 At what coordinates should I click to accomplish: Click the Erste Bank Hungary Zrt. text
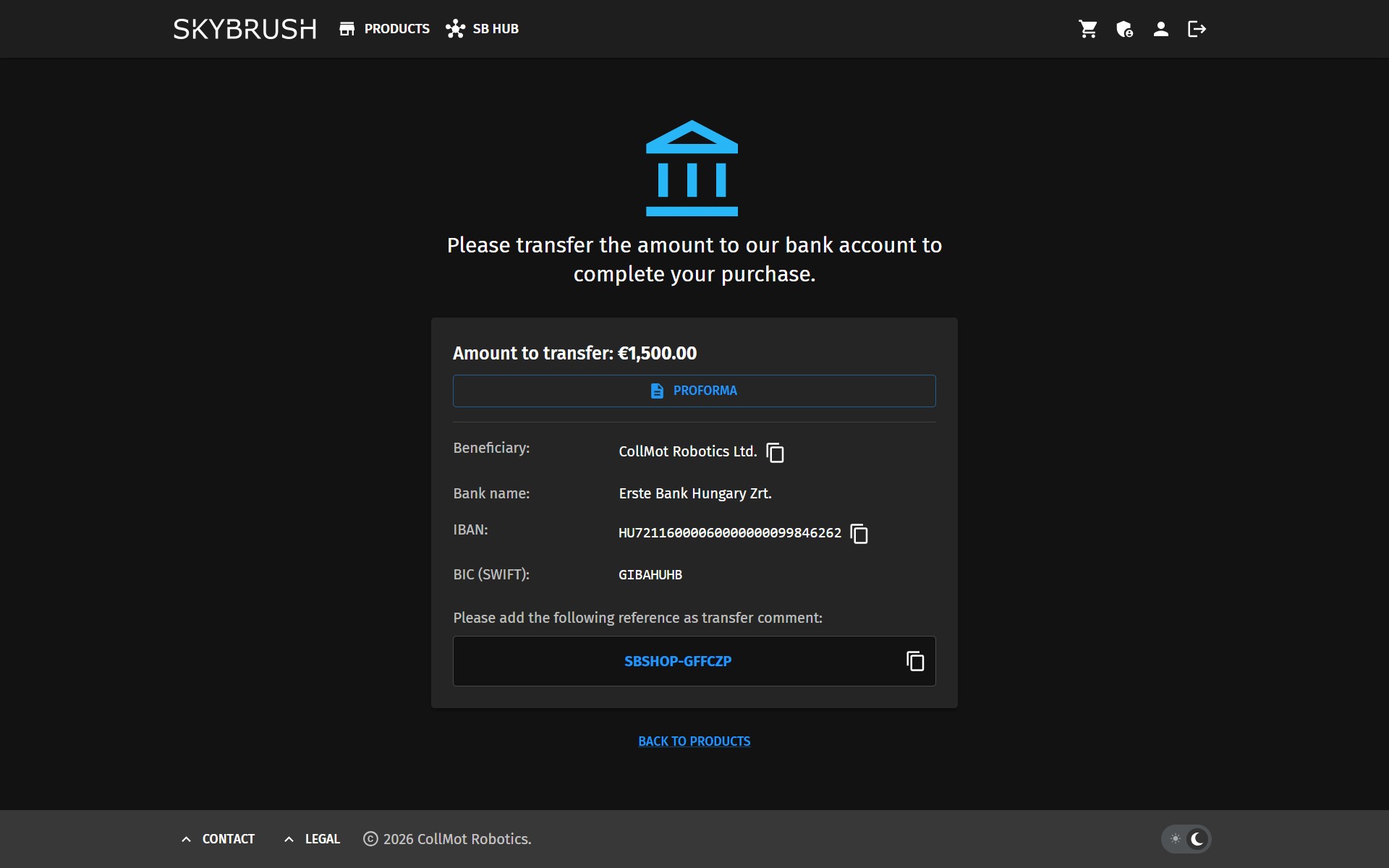695,493
